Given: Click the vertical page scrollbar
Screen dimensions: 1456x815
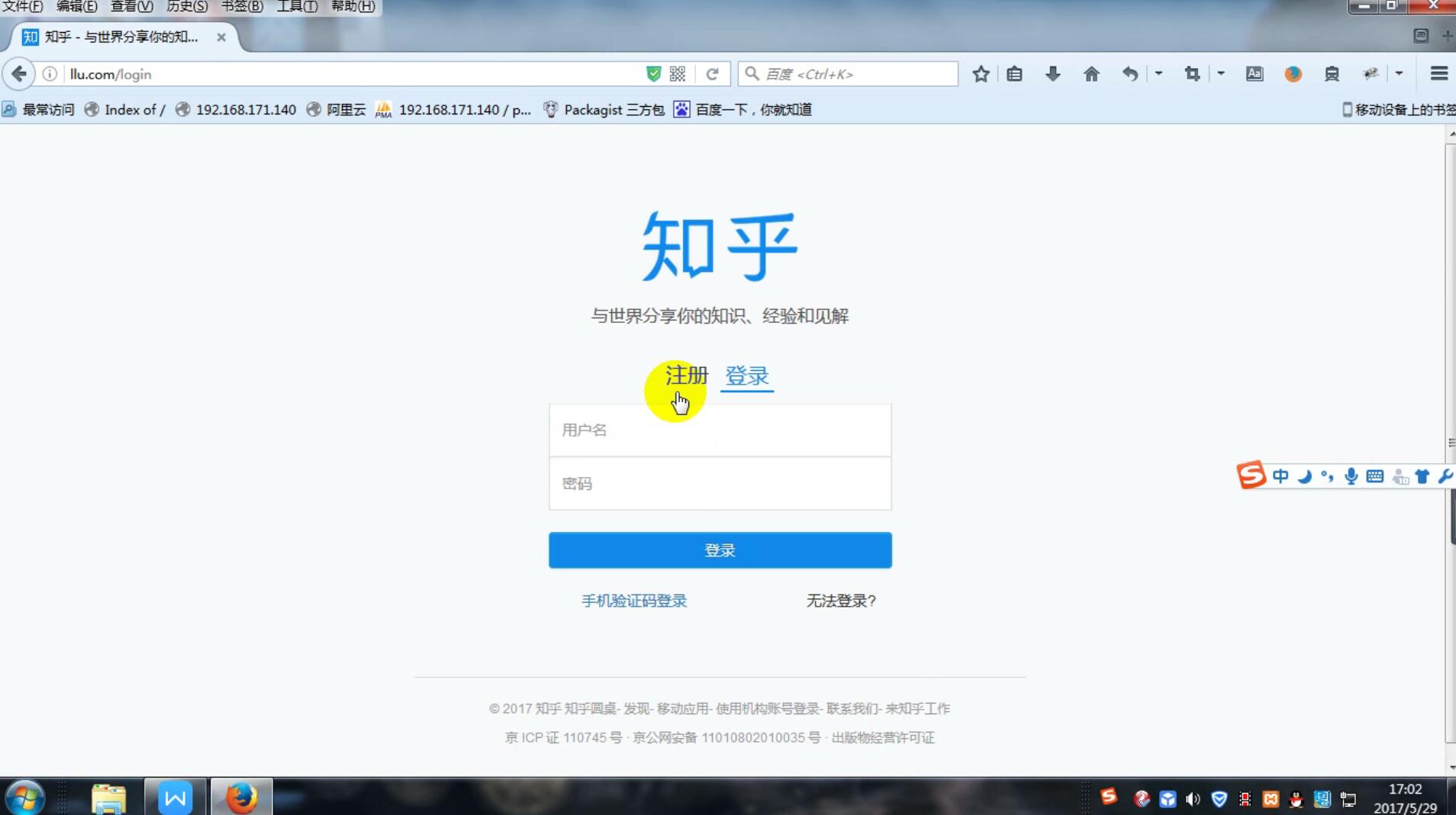Looking at the screenshot, I should click(x=1450, y=443).
